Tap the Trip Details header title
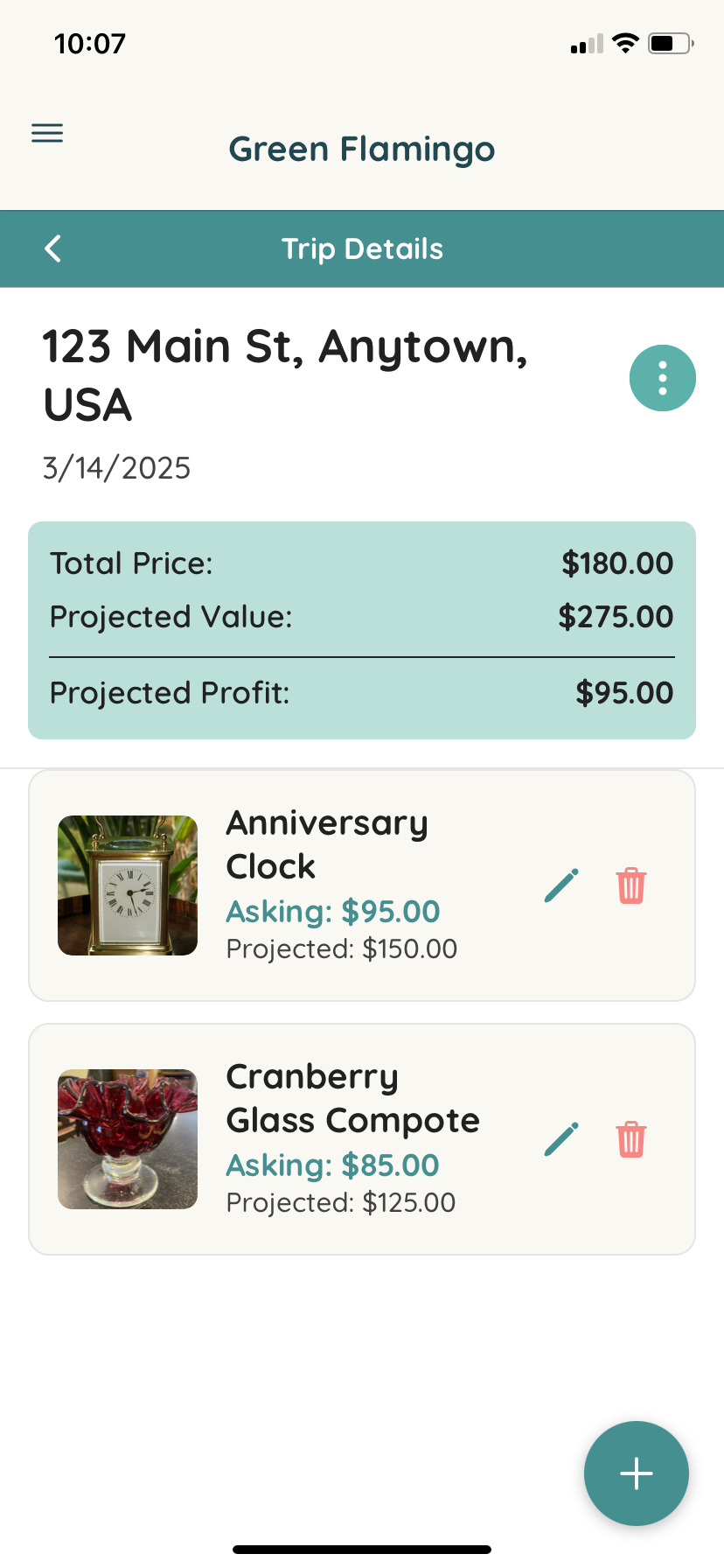This screenshot has height=1568, width=724. (362, 248)
